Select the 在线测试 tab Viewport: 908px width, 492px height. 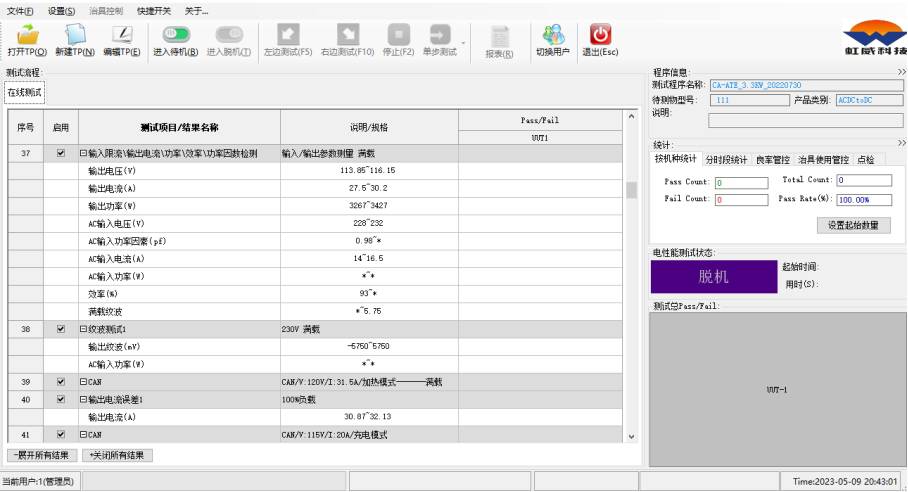click(24, 92)
